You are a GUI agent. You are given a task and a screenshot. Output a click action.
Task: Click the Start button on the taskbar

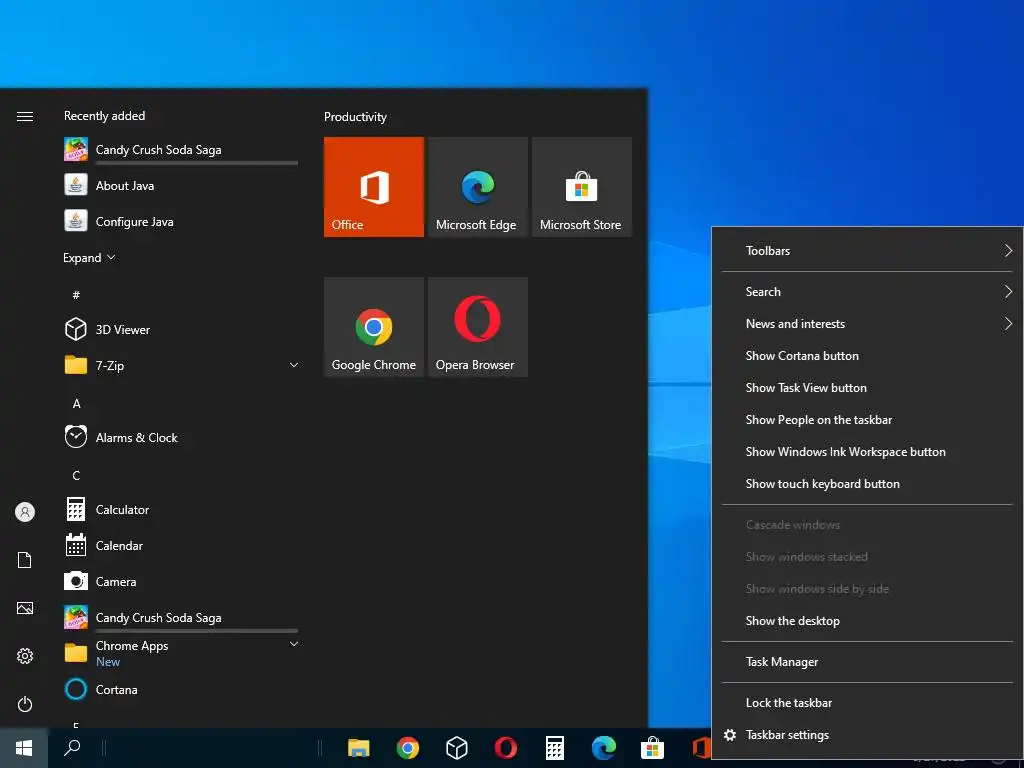[24, 748]
